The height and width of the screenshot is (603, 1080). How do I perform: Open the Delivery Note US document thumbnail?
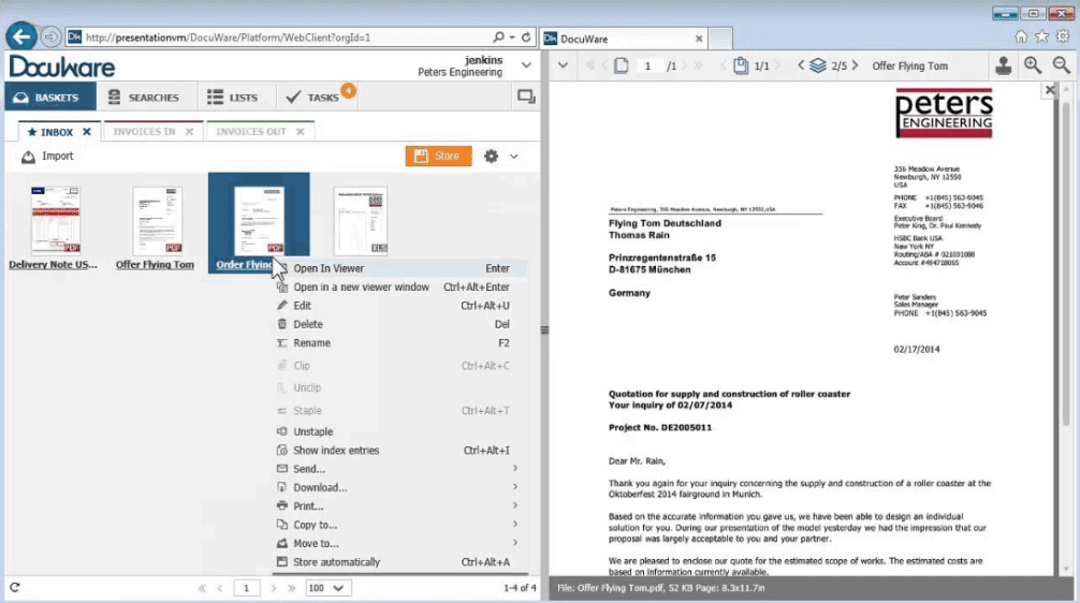pyautogui.click(x=53, y=219)
